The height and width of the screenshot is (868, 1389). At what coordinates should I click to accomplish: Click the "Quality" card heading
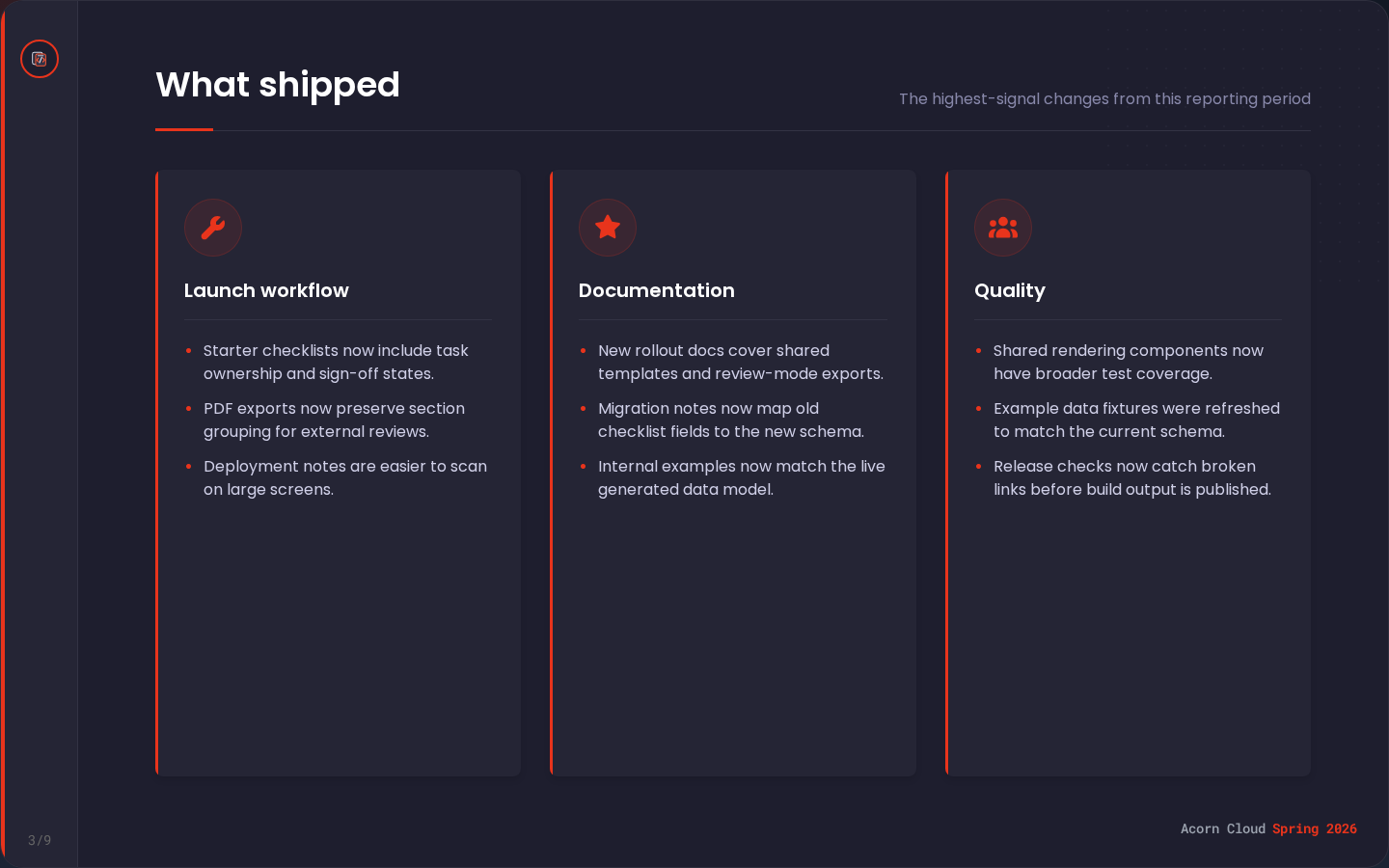[1010, 290]
